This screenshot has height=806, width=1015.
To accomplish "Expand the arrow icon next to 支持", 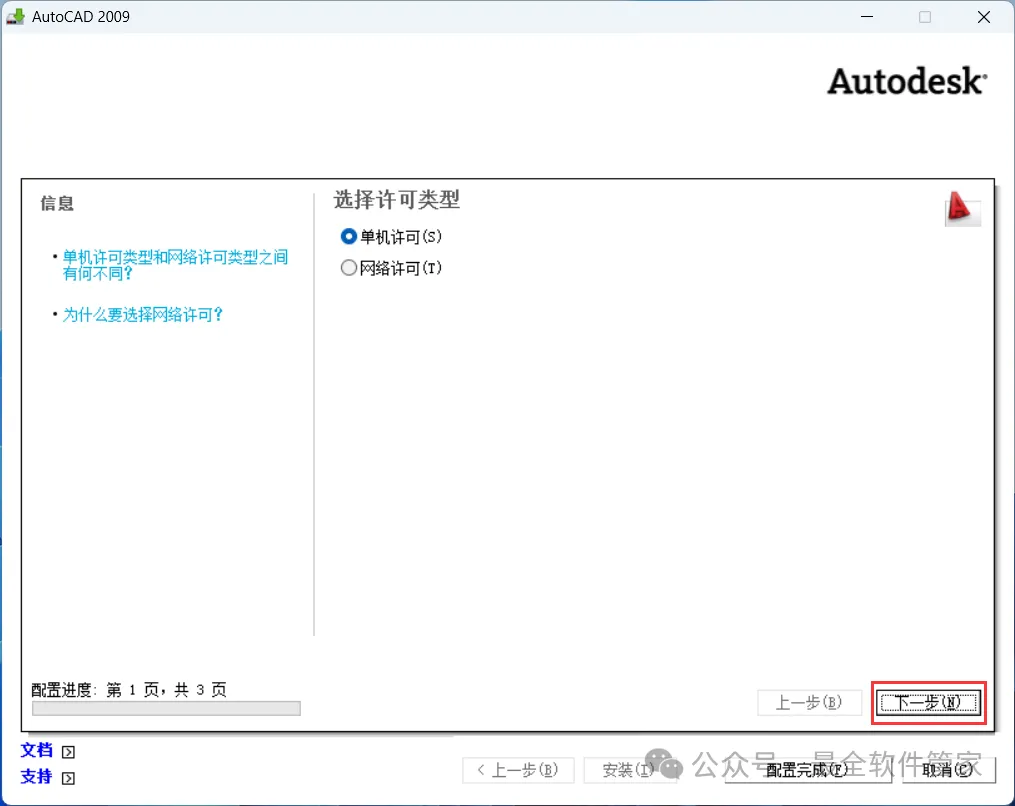I will (69, 778).
